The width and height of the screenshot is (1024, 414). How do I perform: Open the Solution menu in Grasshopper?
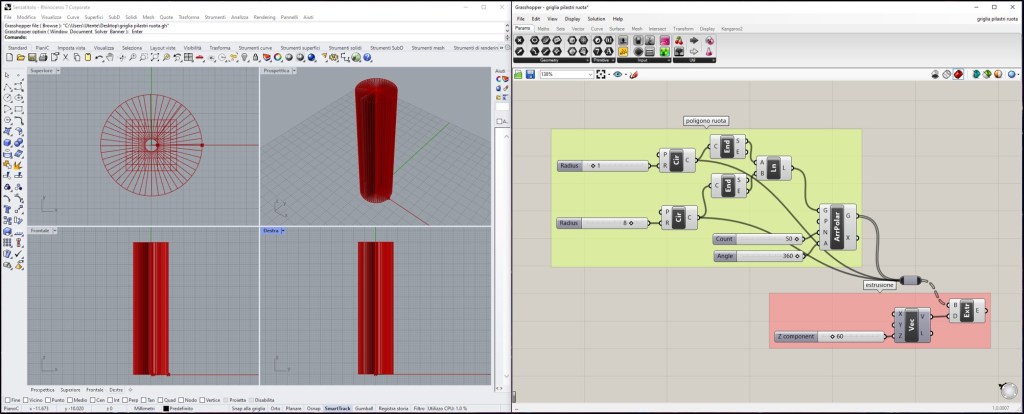click(x=596, y=19)
